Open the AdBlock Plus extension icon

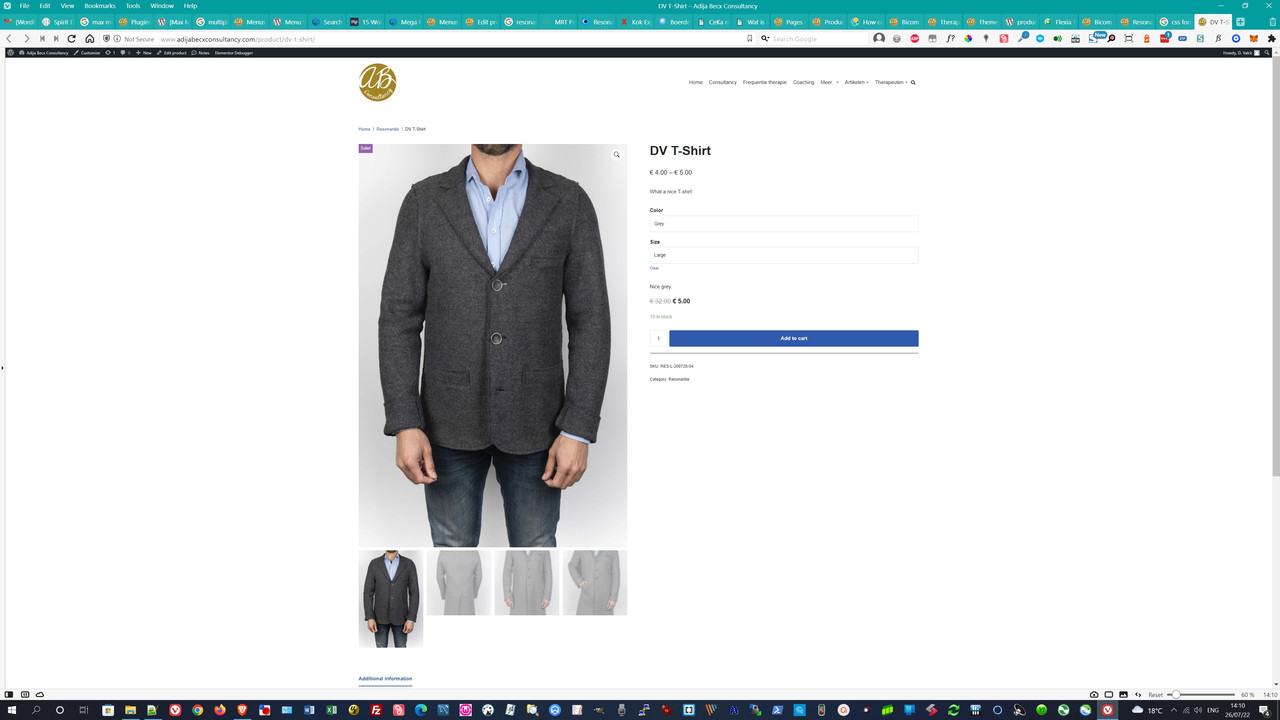click(914, 38)
